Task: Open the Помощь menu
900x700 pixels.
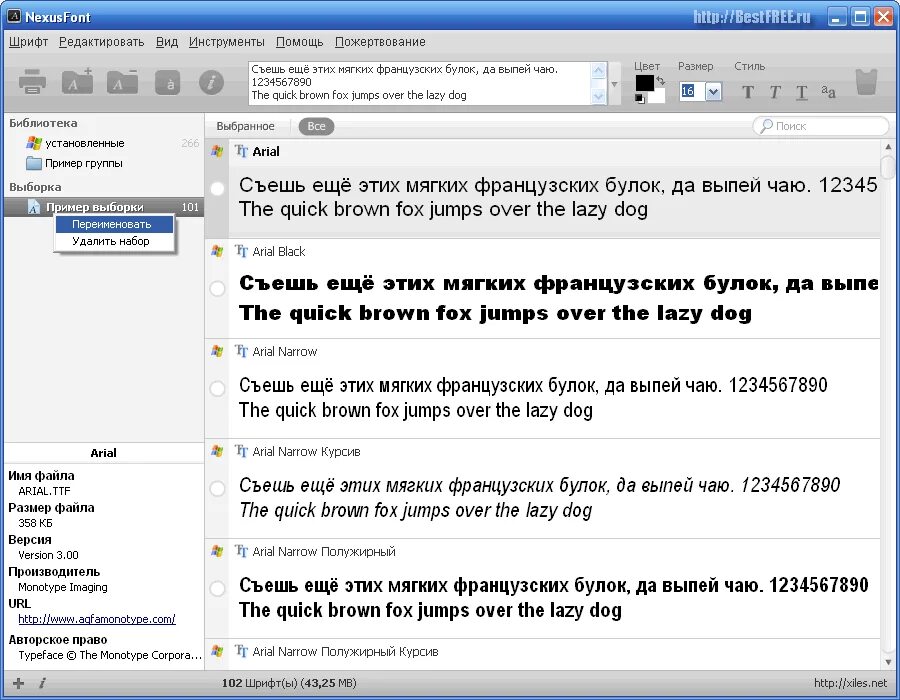Action: tap(300, 42)
